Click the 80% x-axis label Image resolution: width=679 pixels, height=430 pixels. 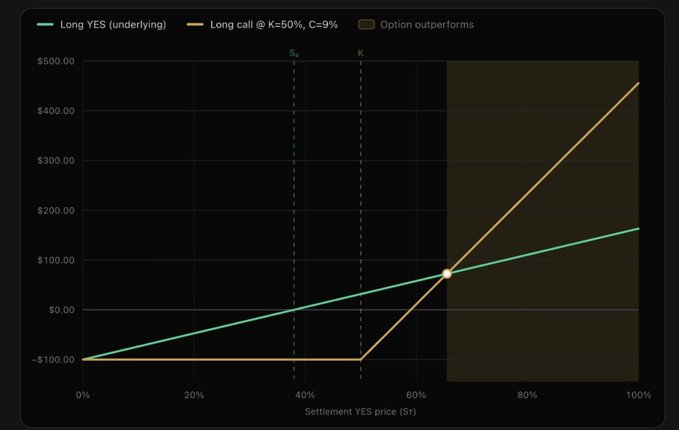click(527, 395)
